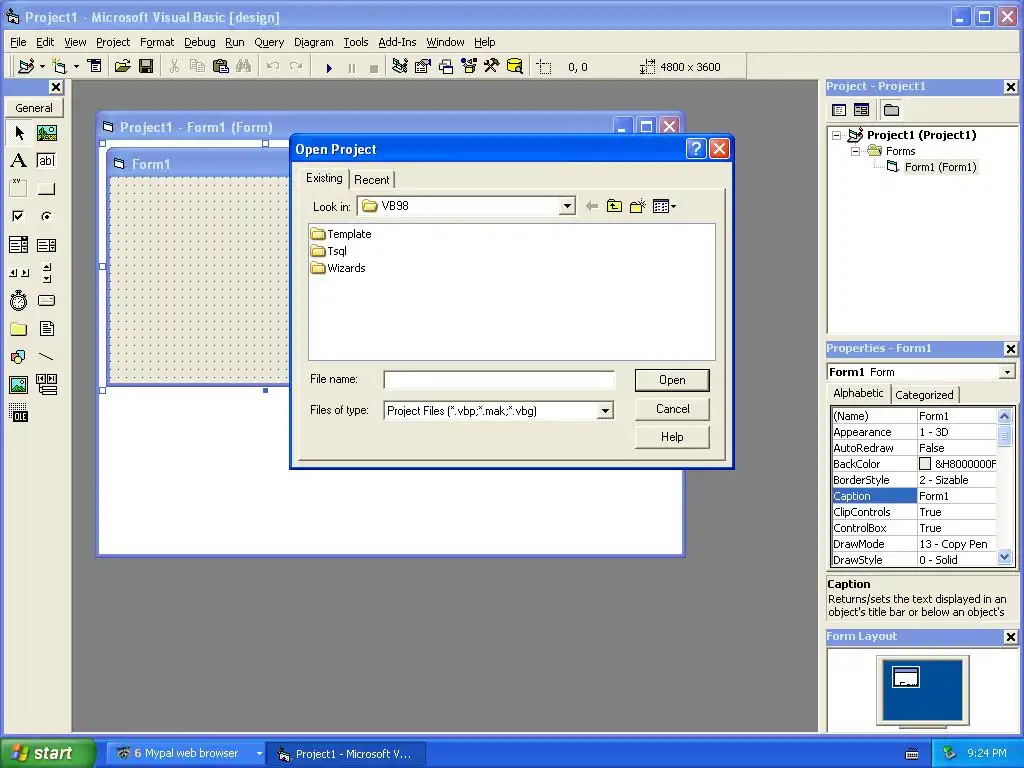Click the Save Project floppy icon
Screen dimensions: 1024x768
(x=146, y=66)
